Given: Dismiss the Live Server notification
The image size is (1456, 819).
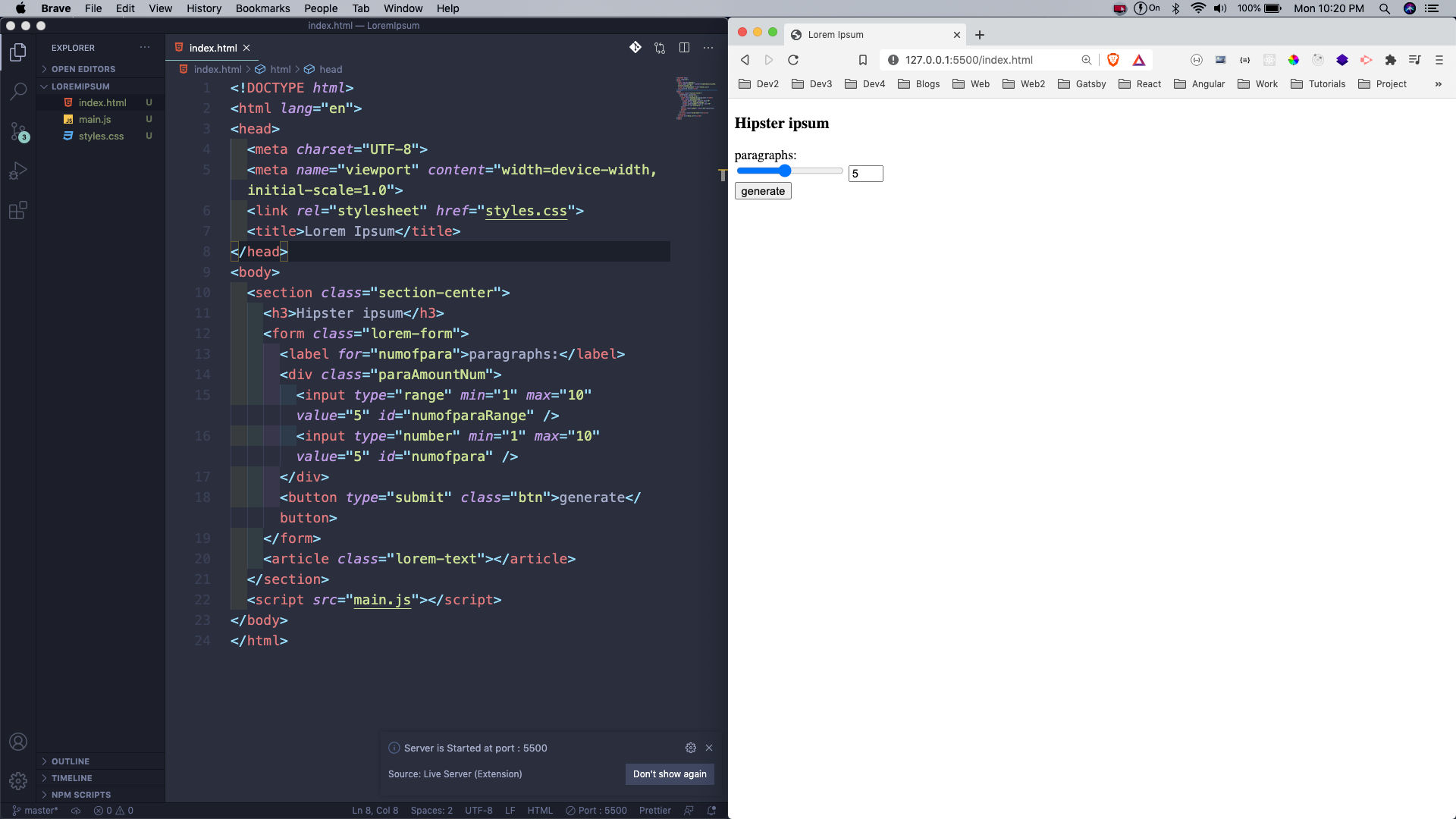Looking at the screenshot, I should pyautogui.click(x=709, y=748).
